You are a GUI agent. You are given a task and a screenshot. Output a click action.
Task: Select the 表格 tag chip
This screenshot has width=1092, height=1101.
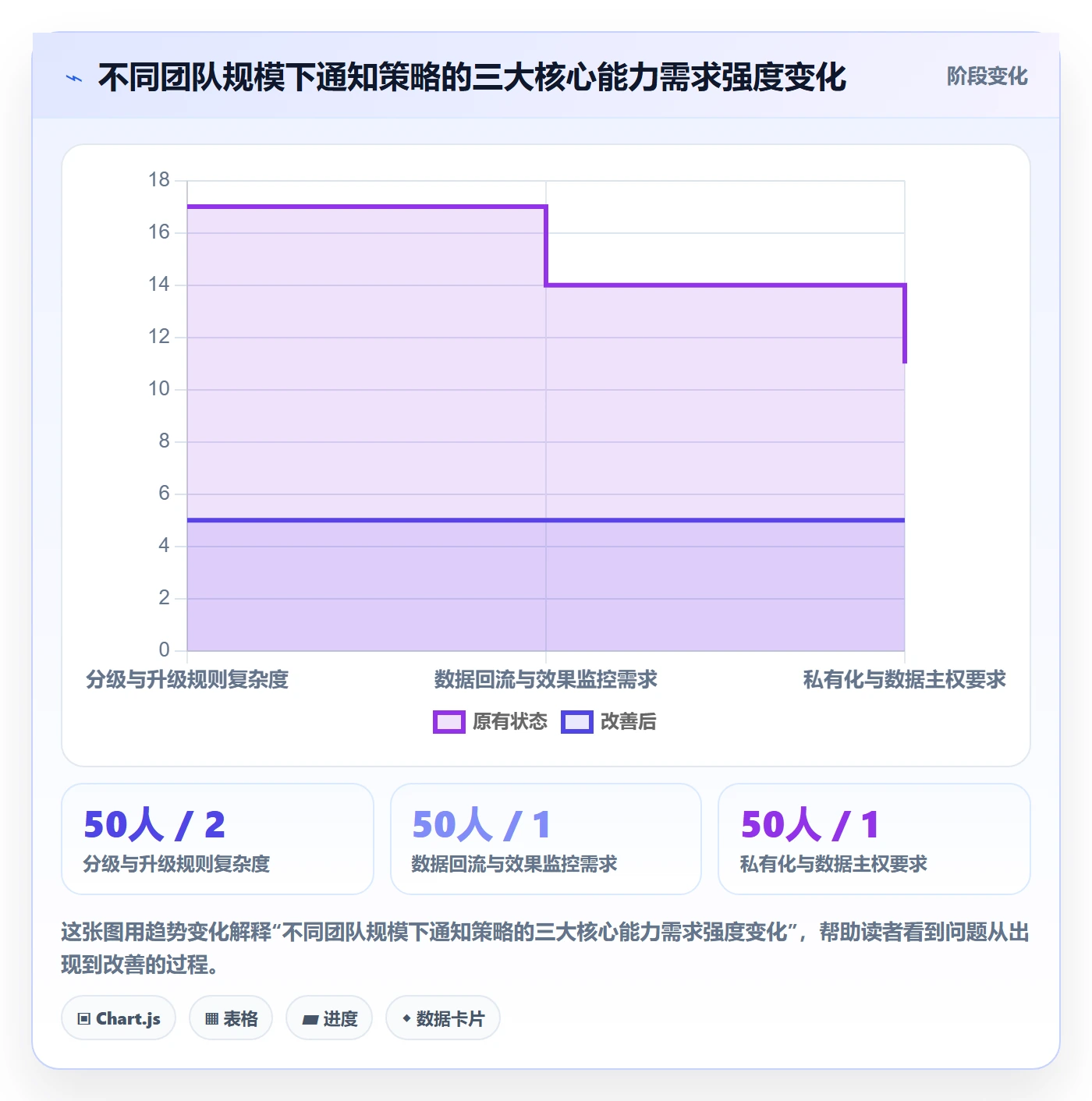coord(231,1018)
